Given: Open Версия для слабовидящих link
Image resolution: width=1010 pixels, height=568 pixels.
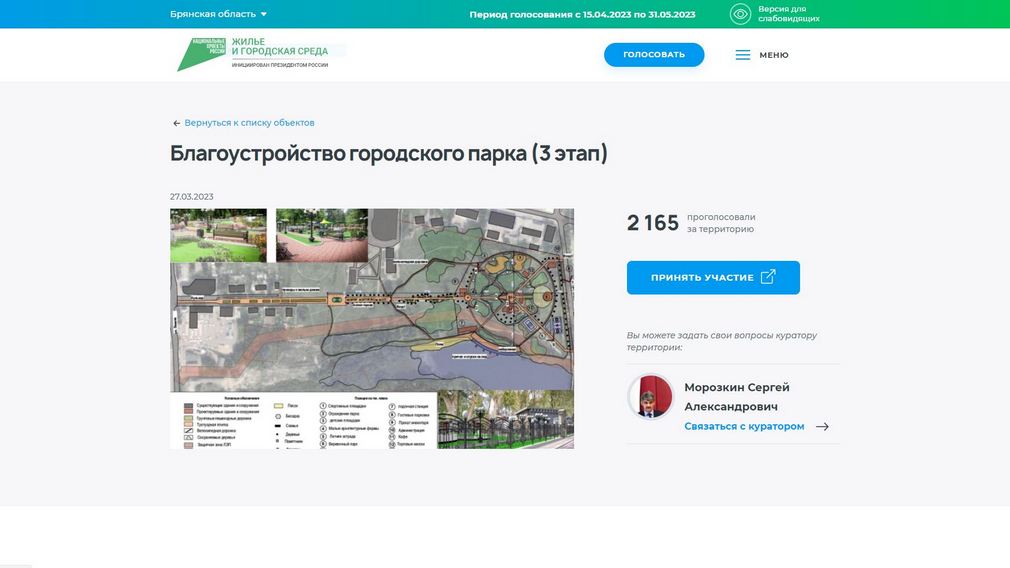Looking at the screenshot, I should (788, 14).
